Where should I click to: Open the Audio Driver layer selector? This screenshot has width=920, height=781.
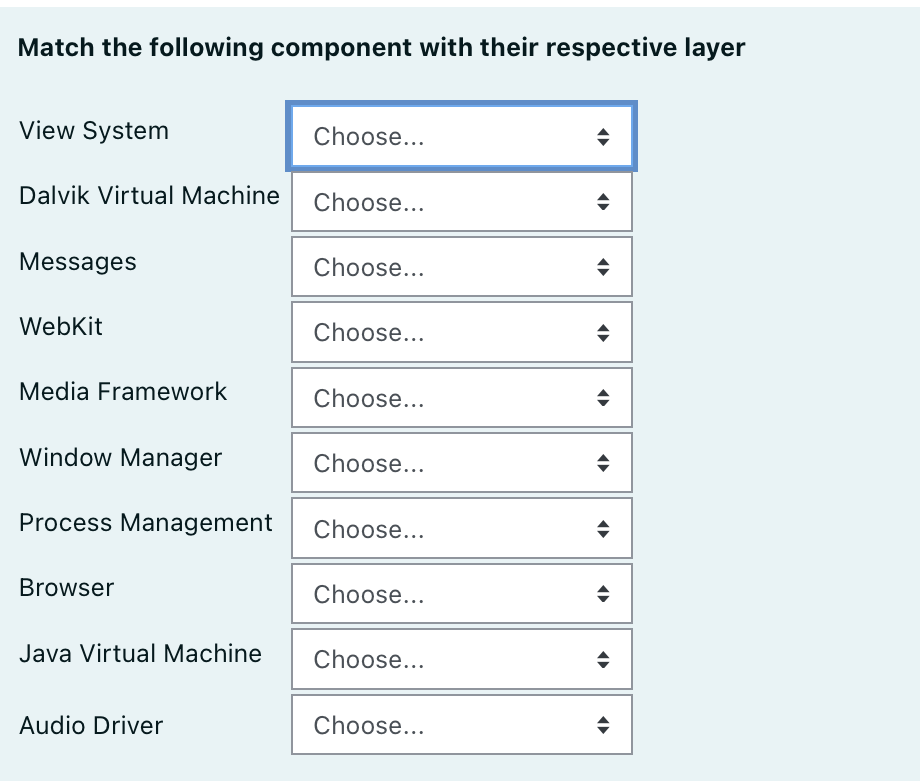460,724
